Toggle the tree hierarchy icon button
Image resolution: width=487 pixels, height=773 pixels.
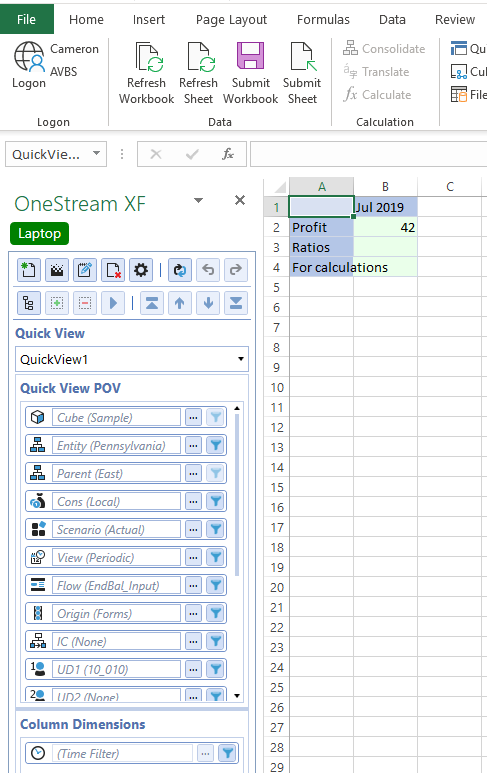[29, 303]
